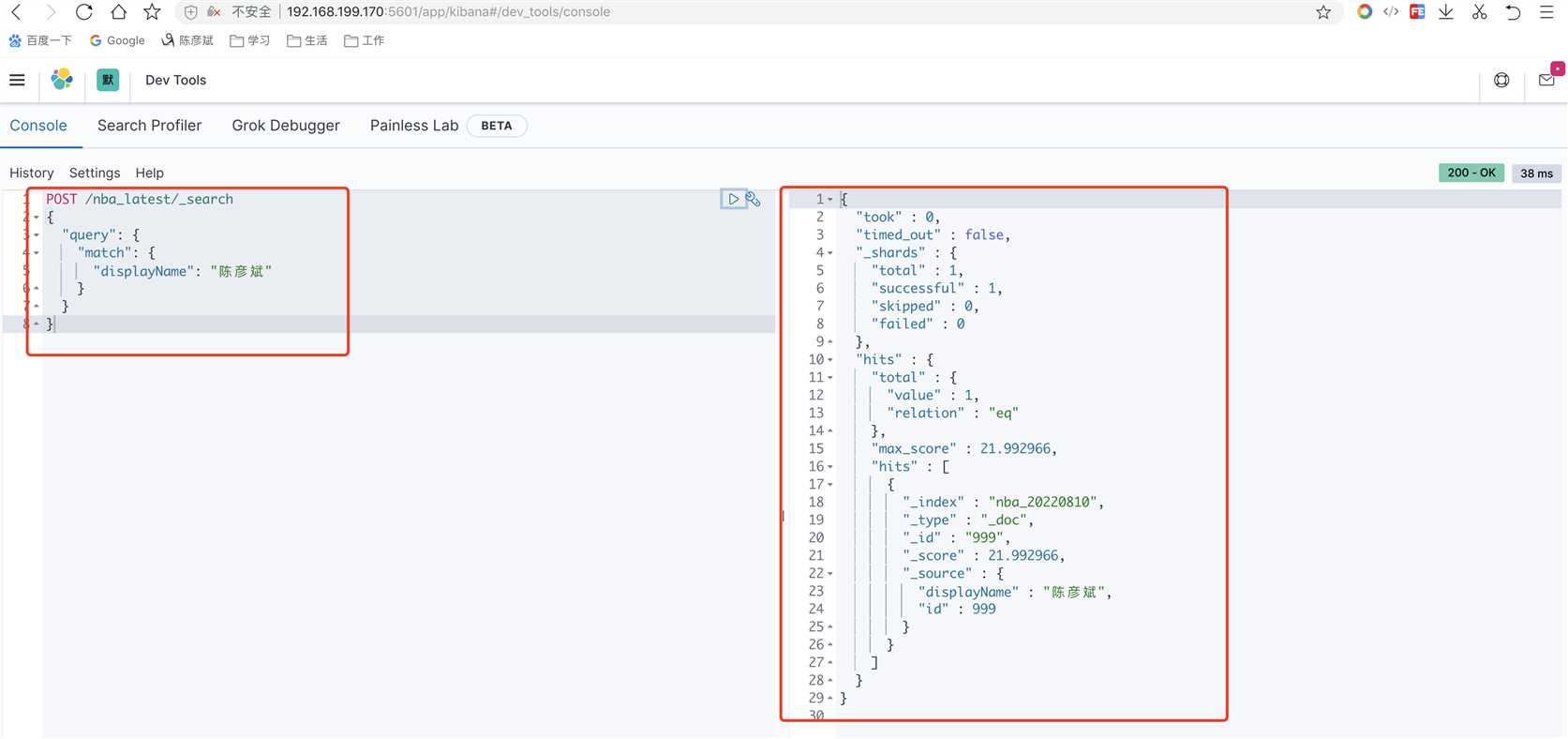Open the red FE helper extension
This screenshot has height=739, width=1568.
(x=1417, y=12)
